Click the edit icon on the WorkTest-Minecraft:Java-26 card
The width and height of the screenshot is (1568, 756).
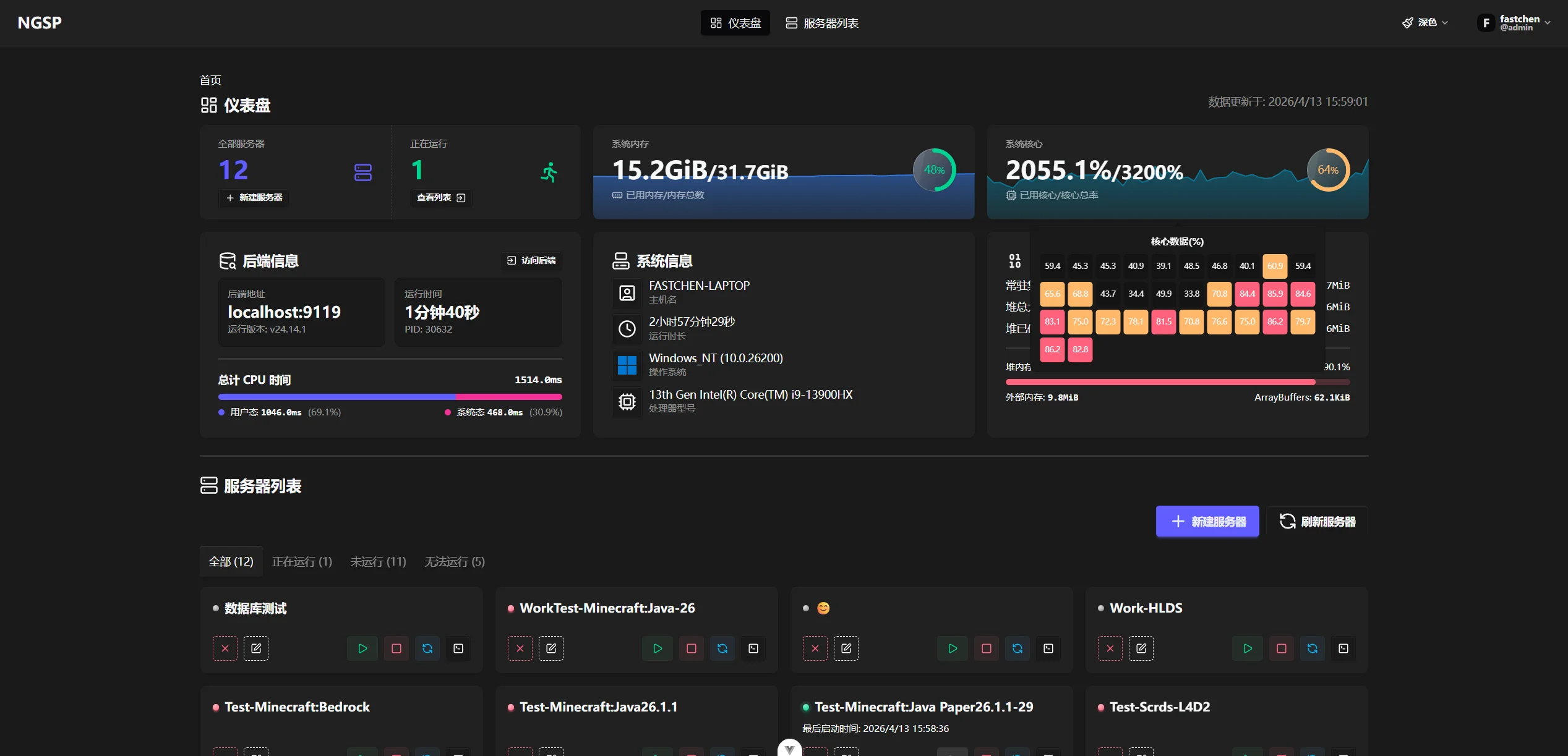coord(551,648)
